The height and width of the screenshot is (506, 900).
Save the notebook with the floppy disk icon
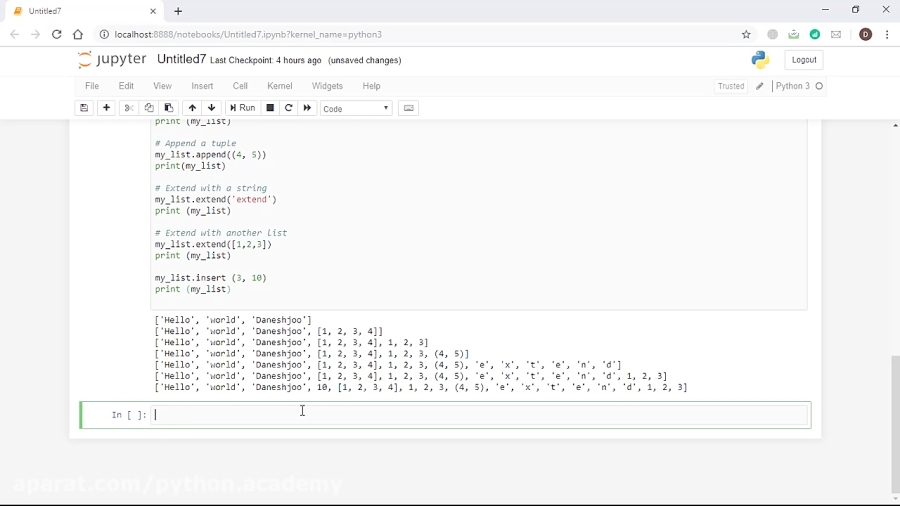pos(84,108)
